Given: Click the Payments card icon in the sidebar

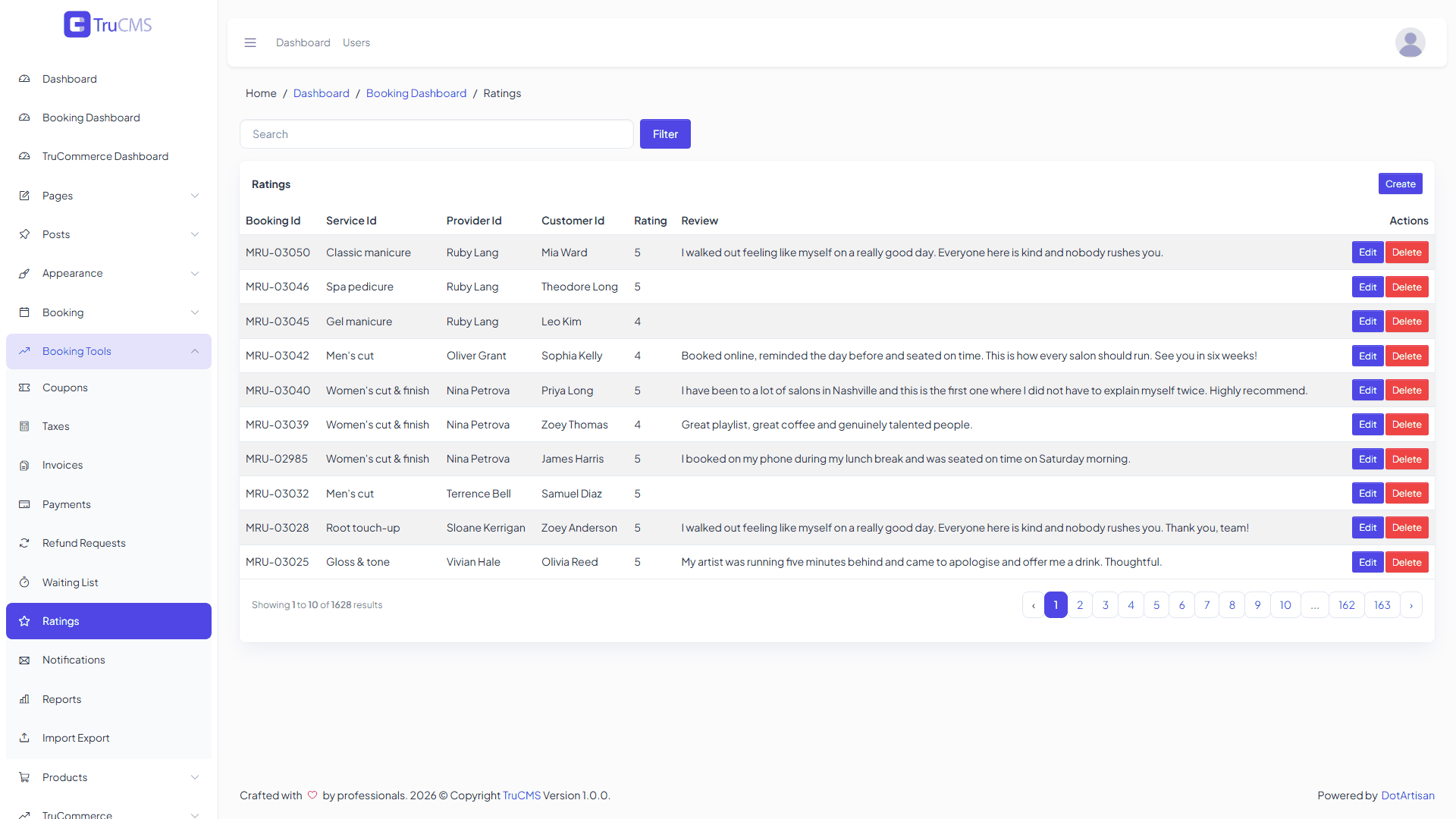Looking at the screenshot, I should 24,504.
